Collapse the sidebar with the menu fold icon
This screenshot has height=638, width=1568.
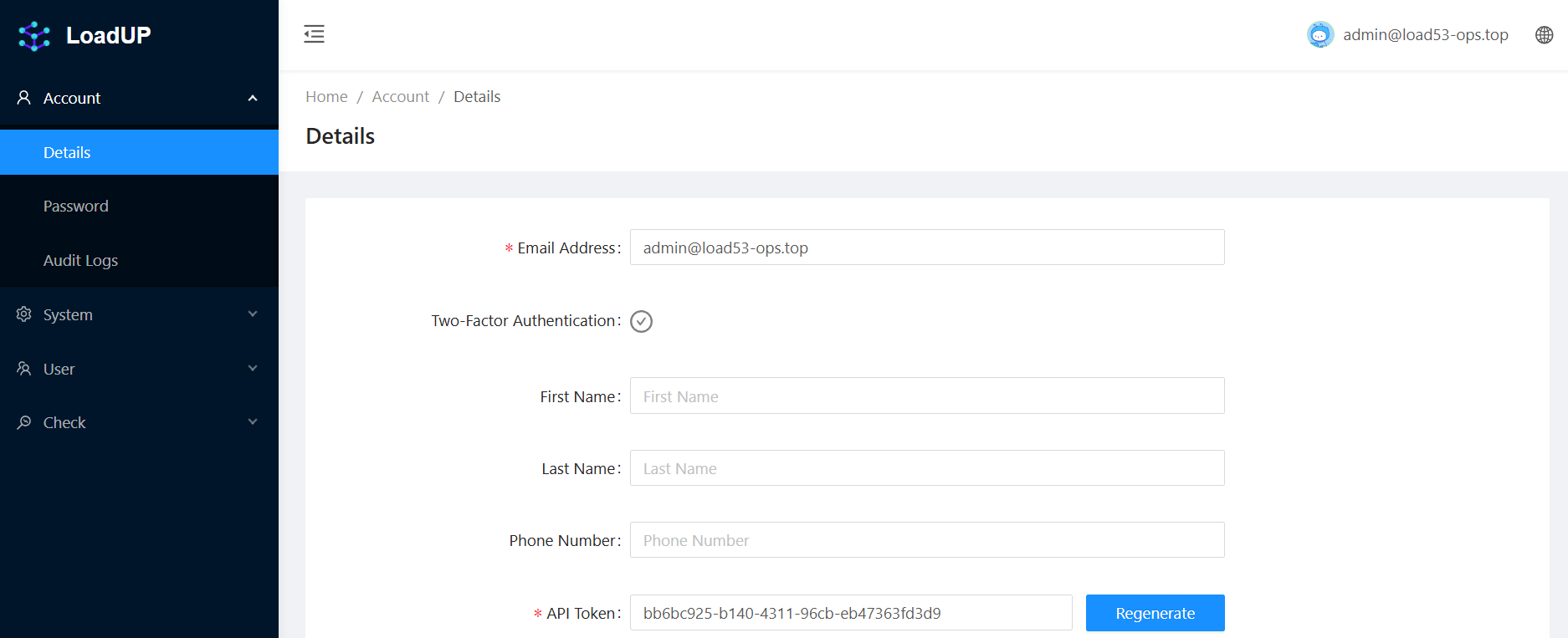pyautogui.click(x=314, y=34)
